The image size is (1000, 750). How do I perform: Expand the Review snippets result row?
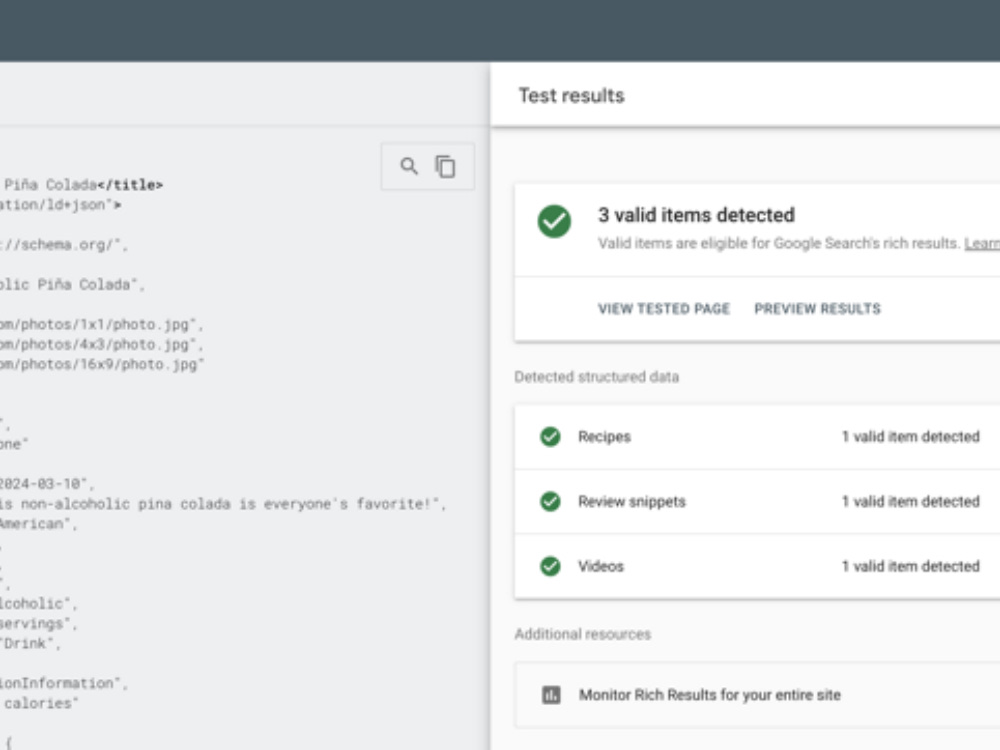pos(757,502)
